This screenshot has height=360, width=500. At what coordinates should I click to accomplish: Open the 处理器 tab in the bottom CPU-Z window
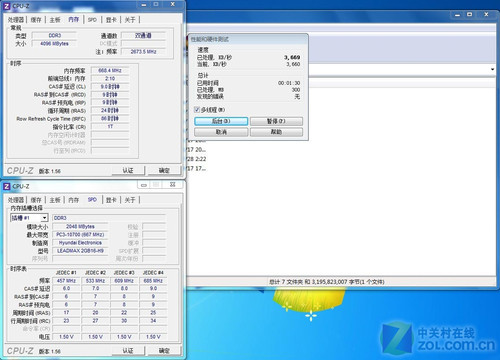coord(16,200)
